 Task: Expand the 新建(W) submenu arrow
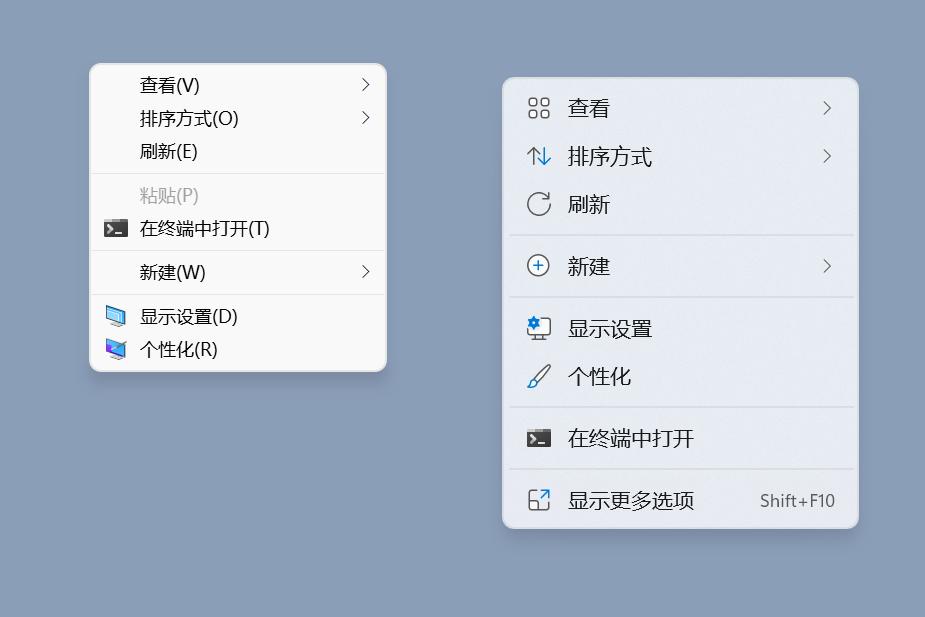tap(365, 272)
